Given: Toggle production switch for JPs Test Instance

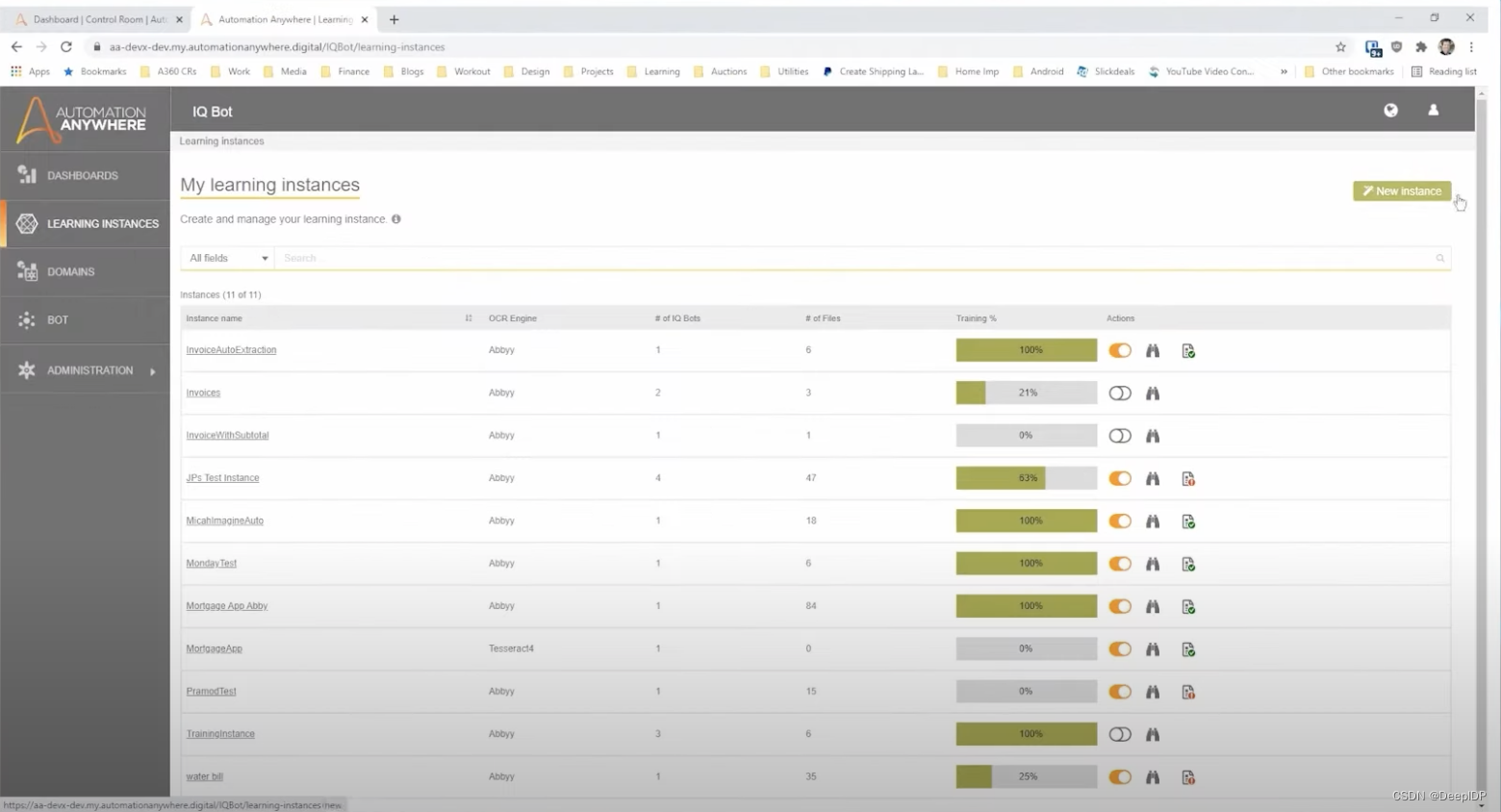Looking at the screenshot, I should [x=1120, y=478].
